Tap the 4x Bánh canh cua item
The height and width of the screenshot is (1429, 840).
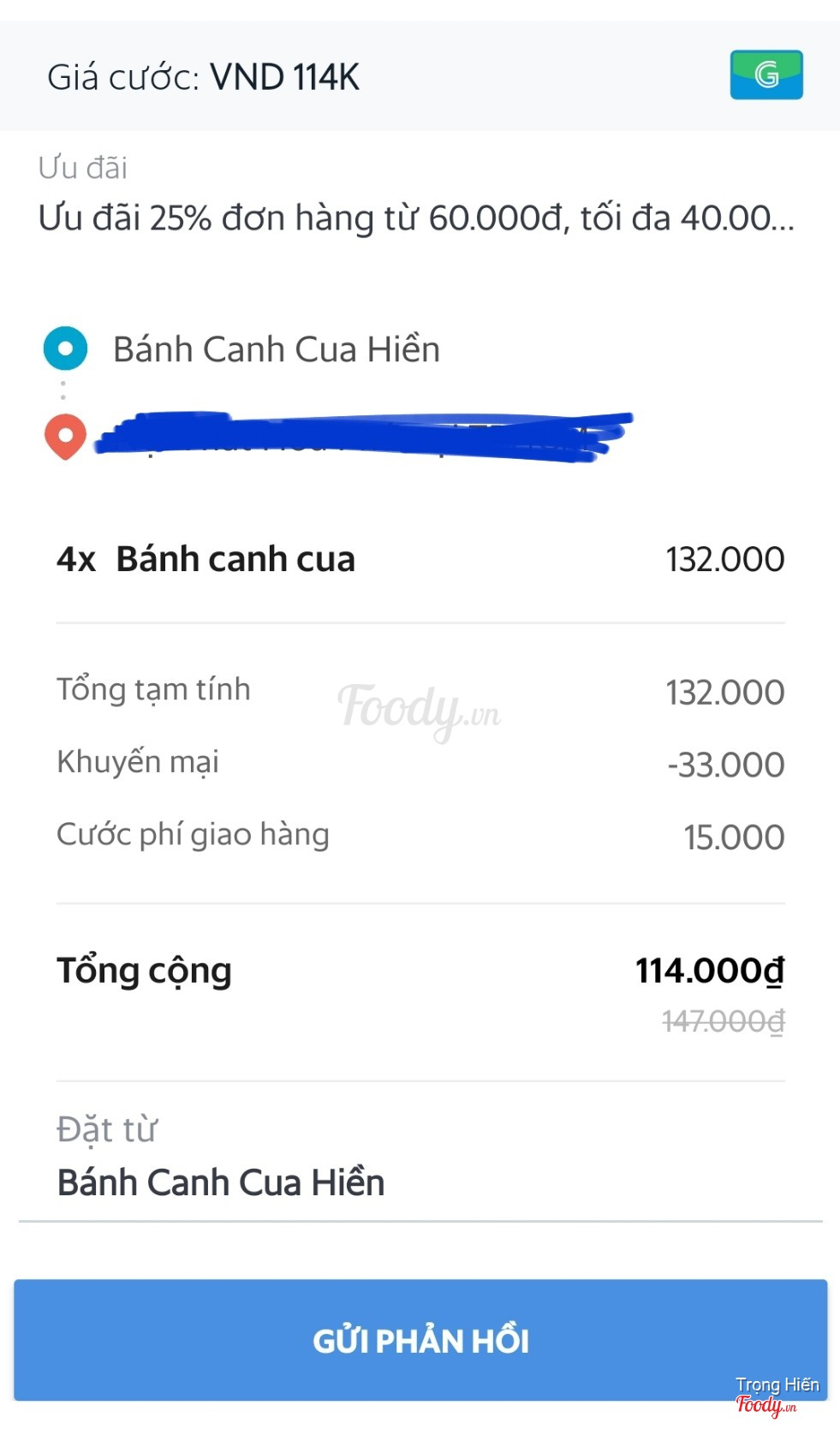[x=206, y=559]
